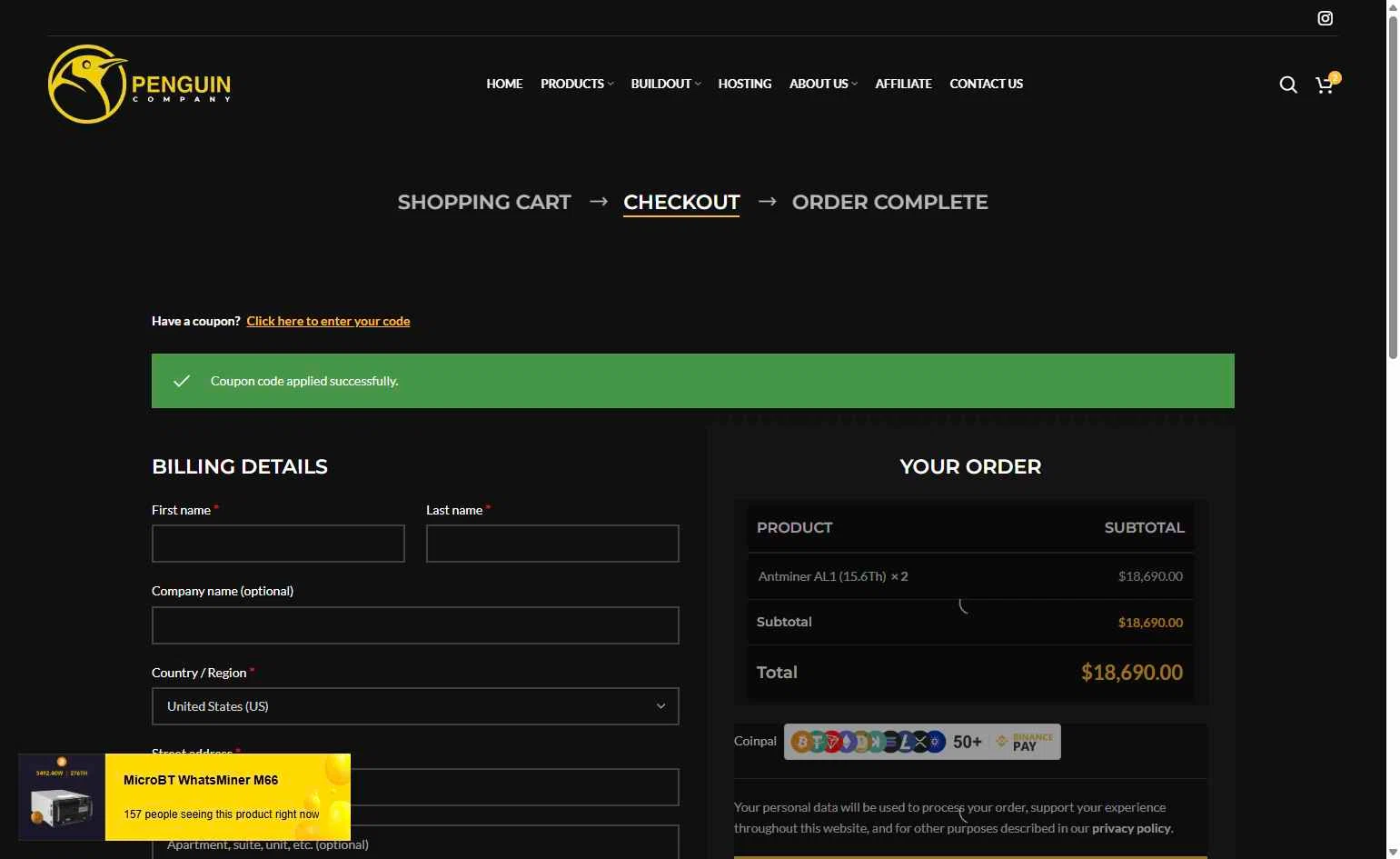The width and height of the screenshot is (1400, 859).
Task: Click the $18,690.00 total amount
Action: point(1131,673)
